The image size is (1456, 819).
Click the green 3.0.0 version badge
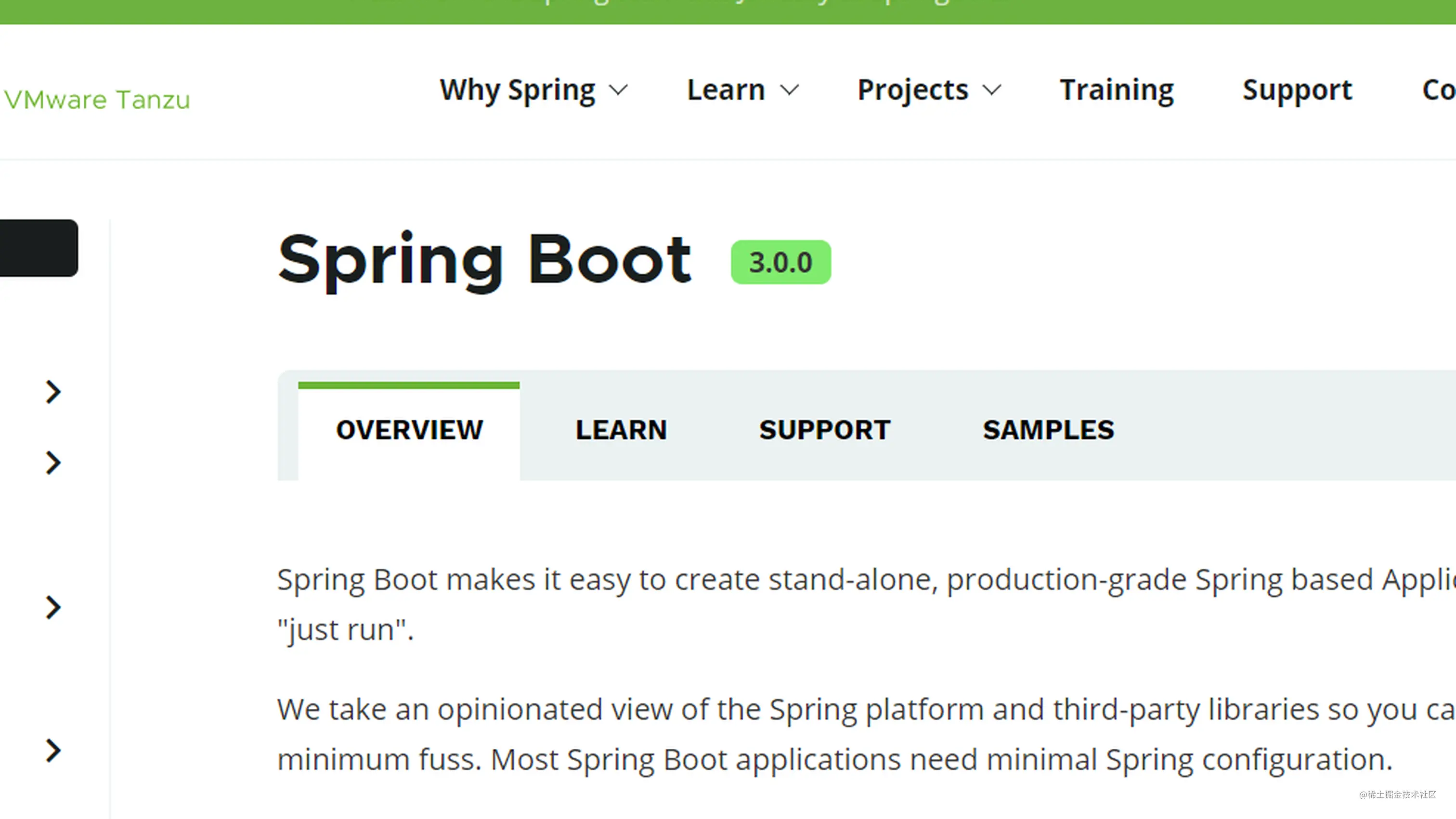point(780,263)
